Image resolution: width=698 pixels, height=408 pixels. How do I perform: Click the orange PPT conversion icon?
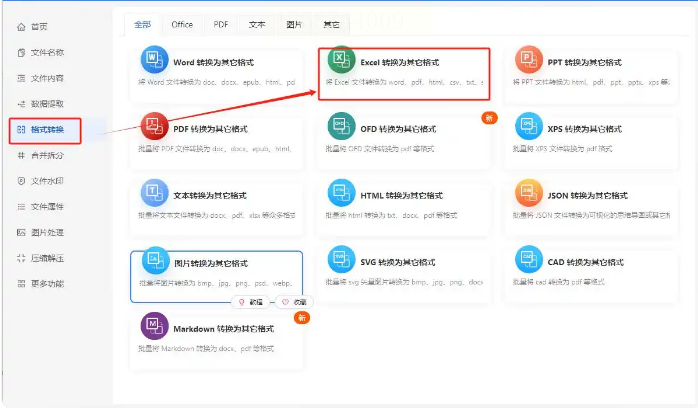click(x=529, y=59)
